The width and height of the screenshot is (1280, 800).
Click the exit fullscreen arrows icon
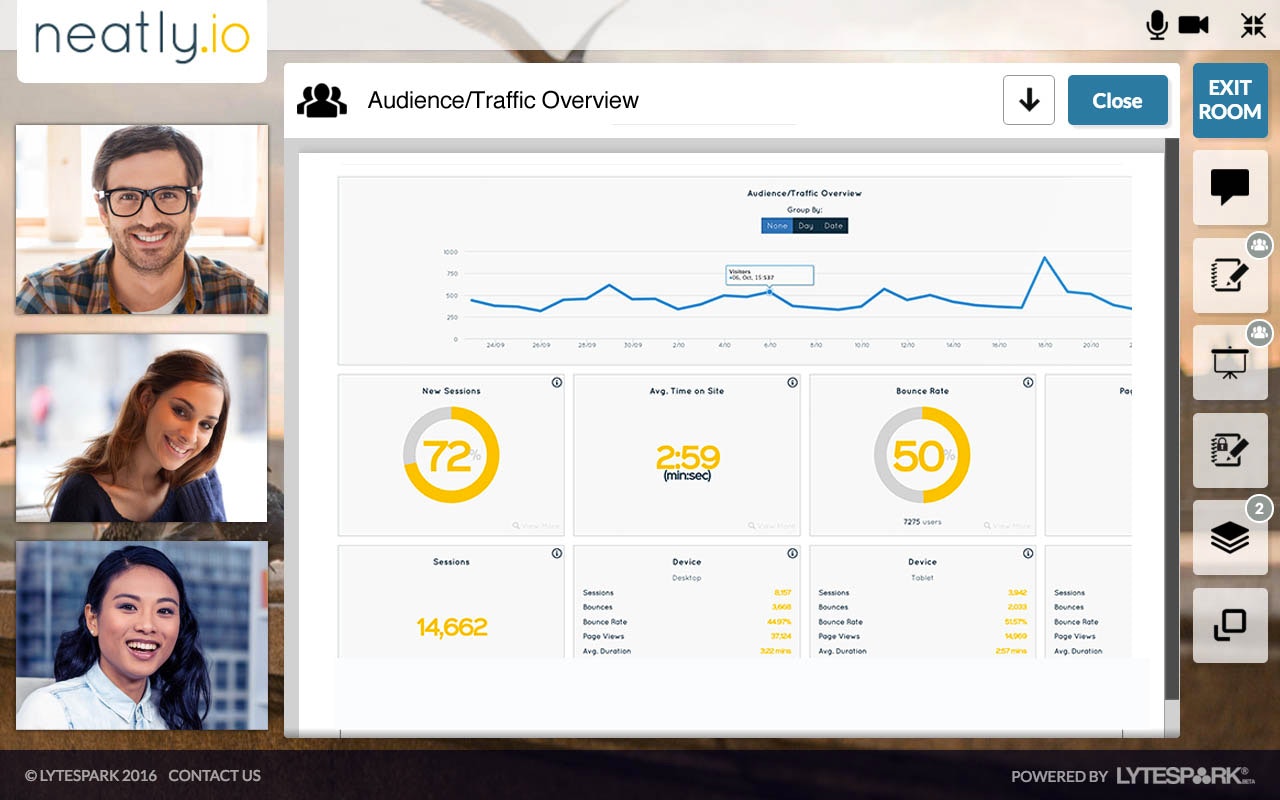pos(1253,25)
